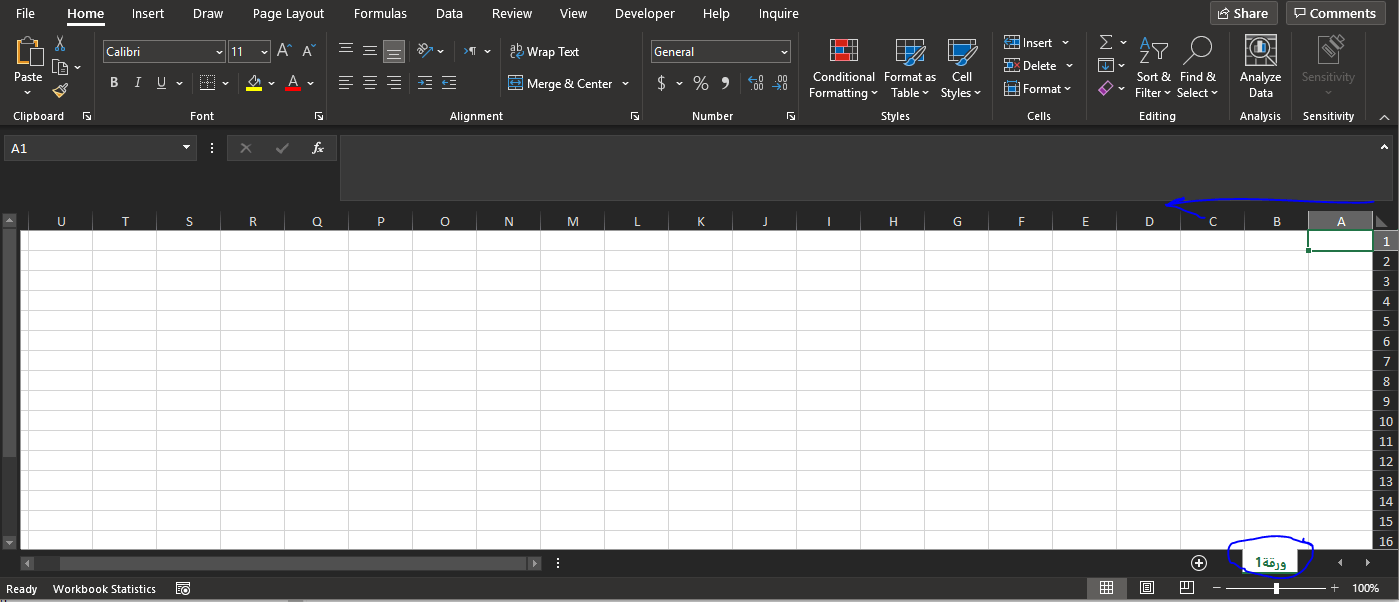1399x602 pixels.
Task: Select the ورقة1 sheet tab
Action: [1270, 563]
